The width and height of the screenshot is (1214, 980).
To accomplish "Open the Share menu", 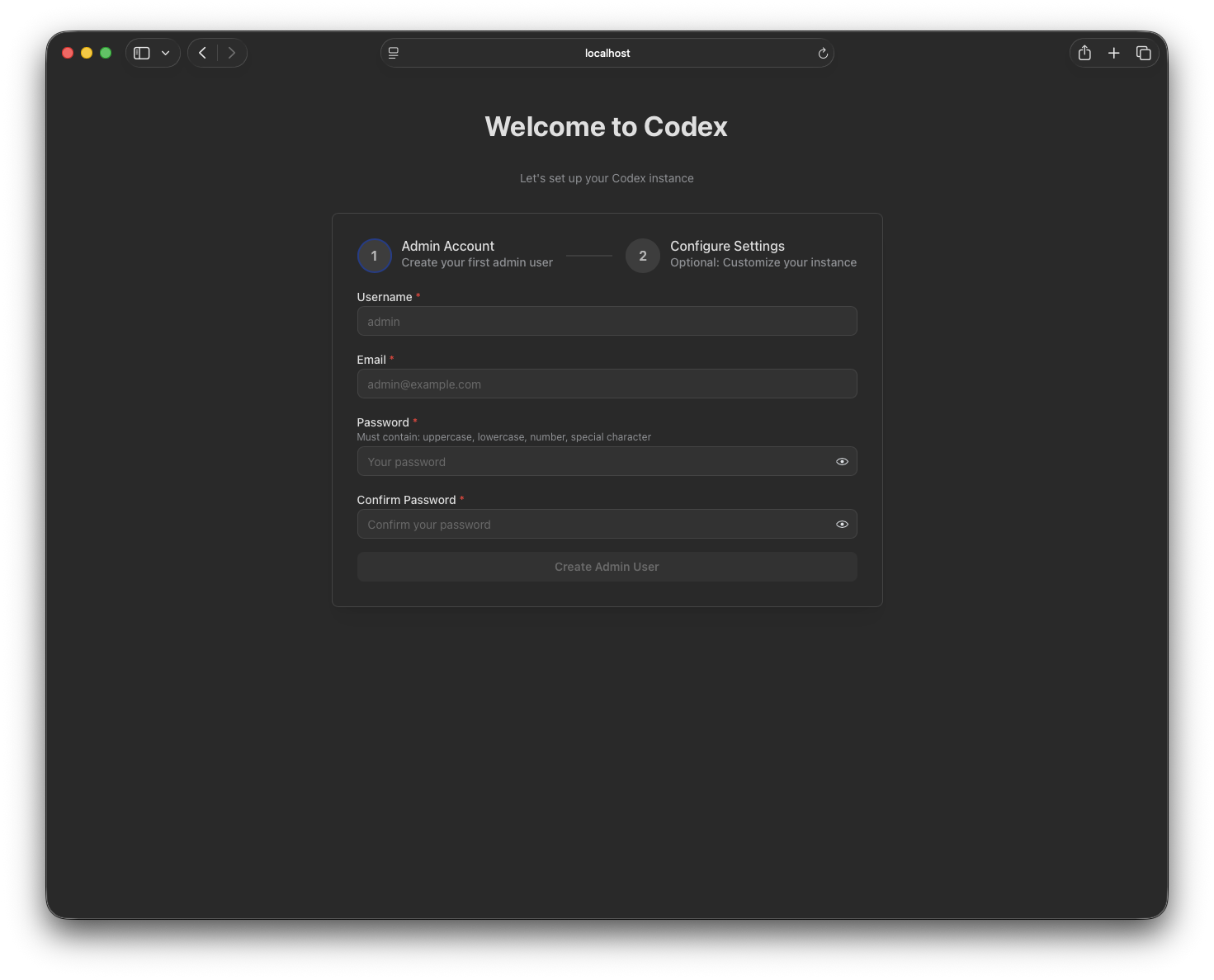I will pyautogui.click(x=1084, y=52).
